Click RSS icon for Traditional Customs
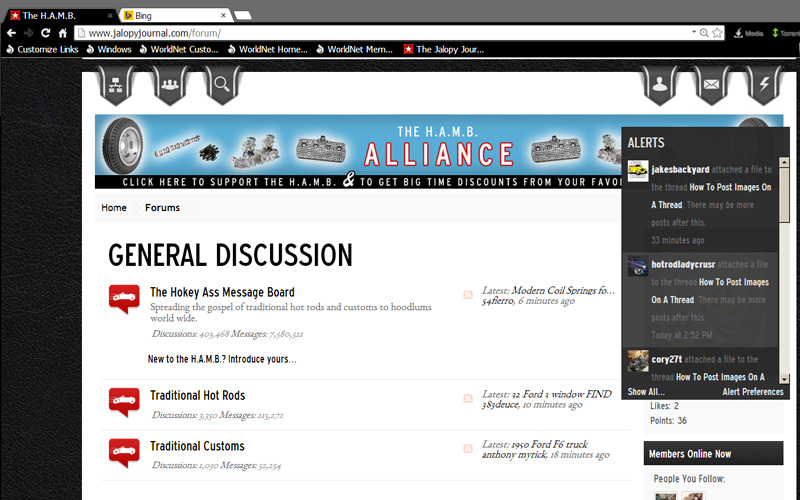The image size is (800, 500). pos(468,448)
